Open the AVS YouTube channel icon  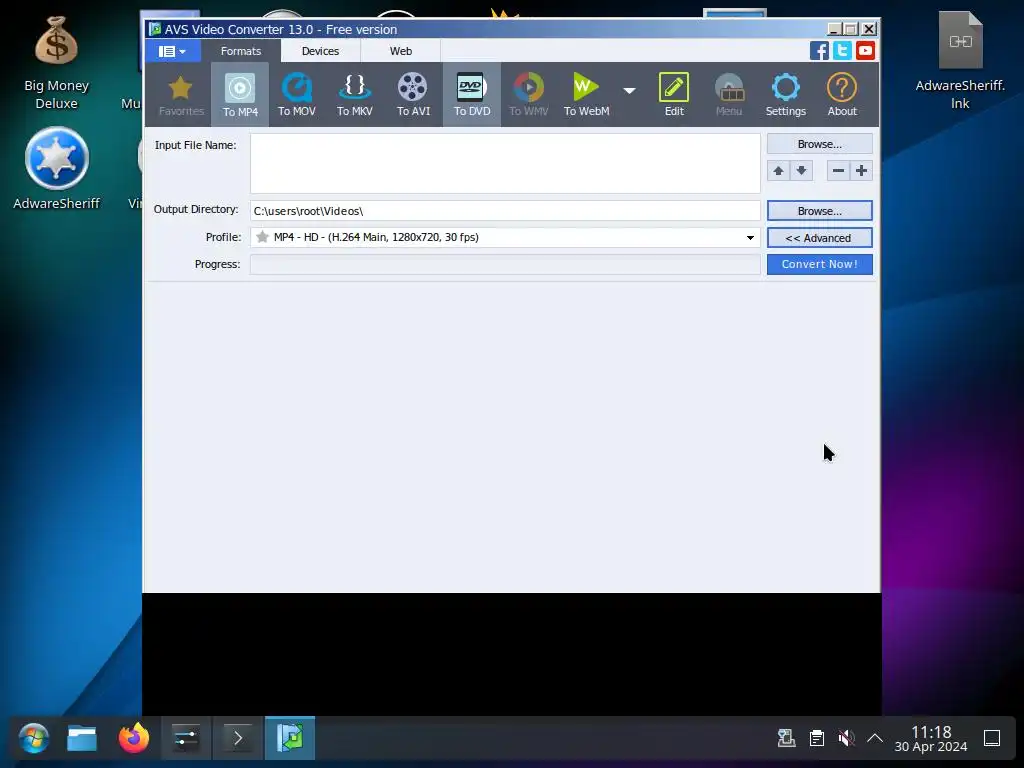pyautogui.click(x=865, y=50)
